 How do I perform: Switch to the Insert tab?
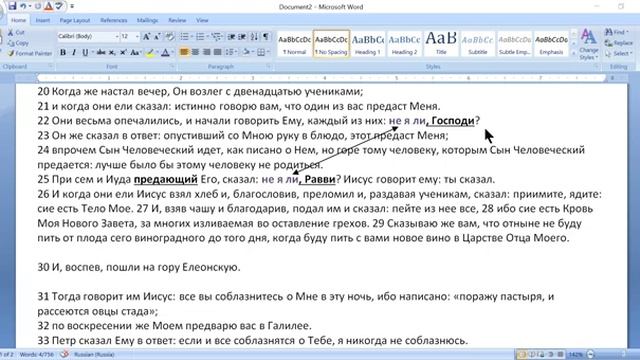click(x=42, y=20)
